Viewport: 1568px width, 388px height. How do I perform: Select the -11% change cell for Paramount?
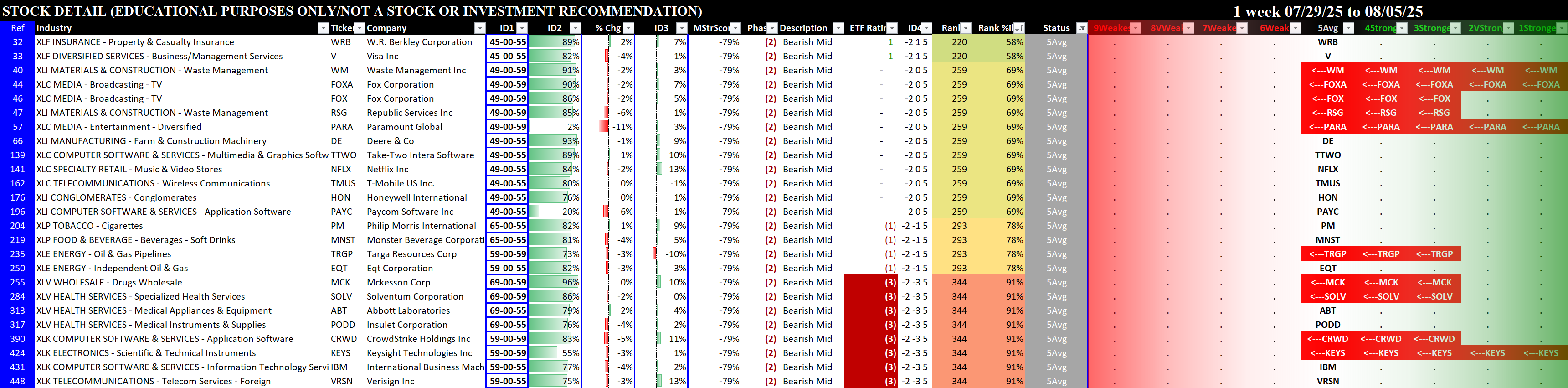click(x=609, y=127)
